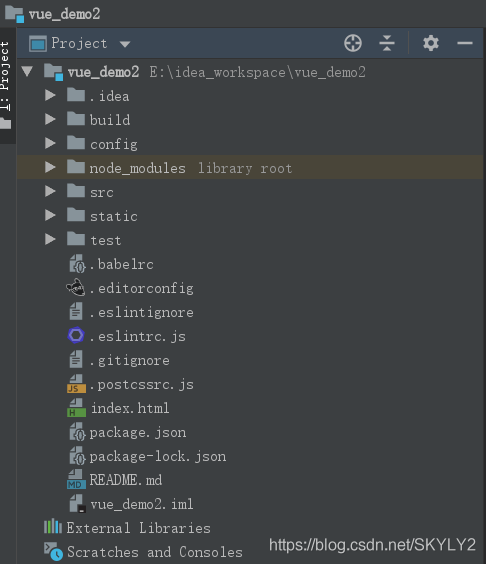The width and height of the screenshot is (486, 564).
Task: Click the .editorconfig file icon
Action: [x=76, y=288]
